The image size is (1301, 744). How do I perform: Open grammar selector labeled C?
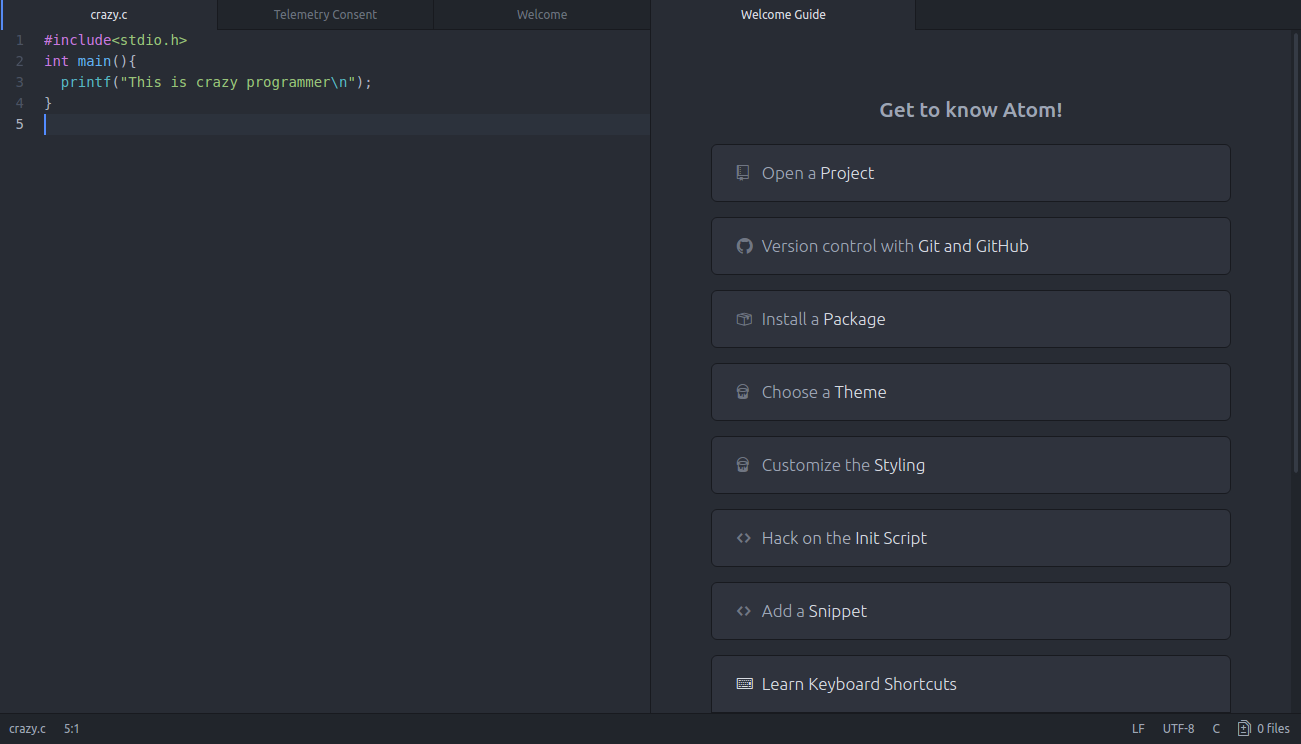tap(1216, 729)
